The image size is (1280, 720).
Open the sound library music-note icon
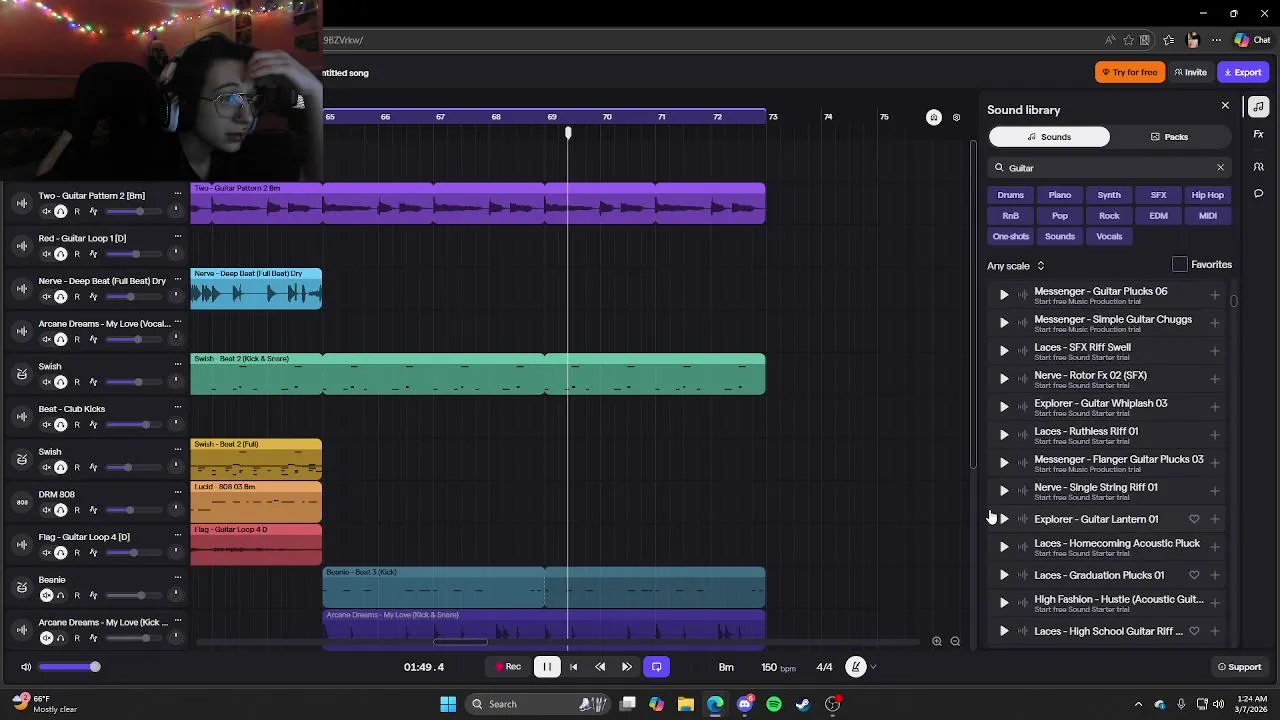pos(1259,106)
